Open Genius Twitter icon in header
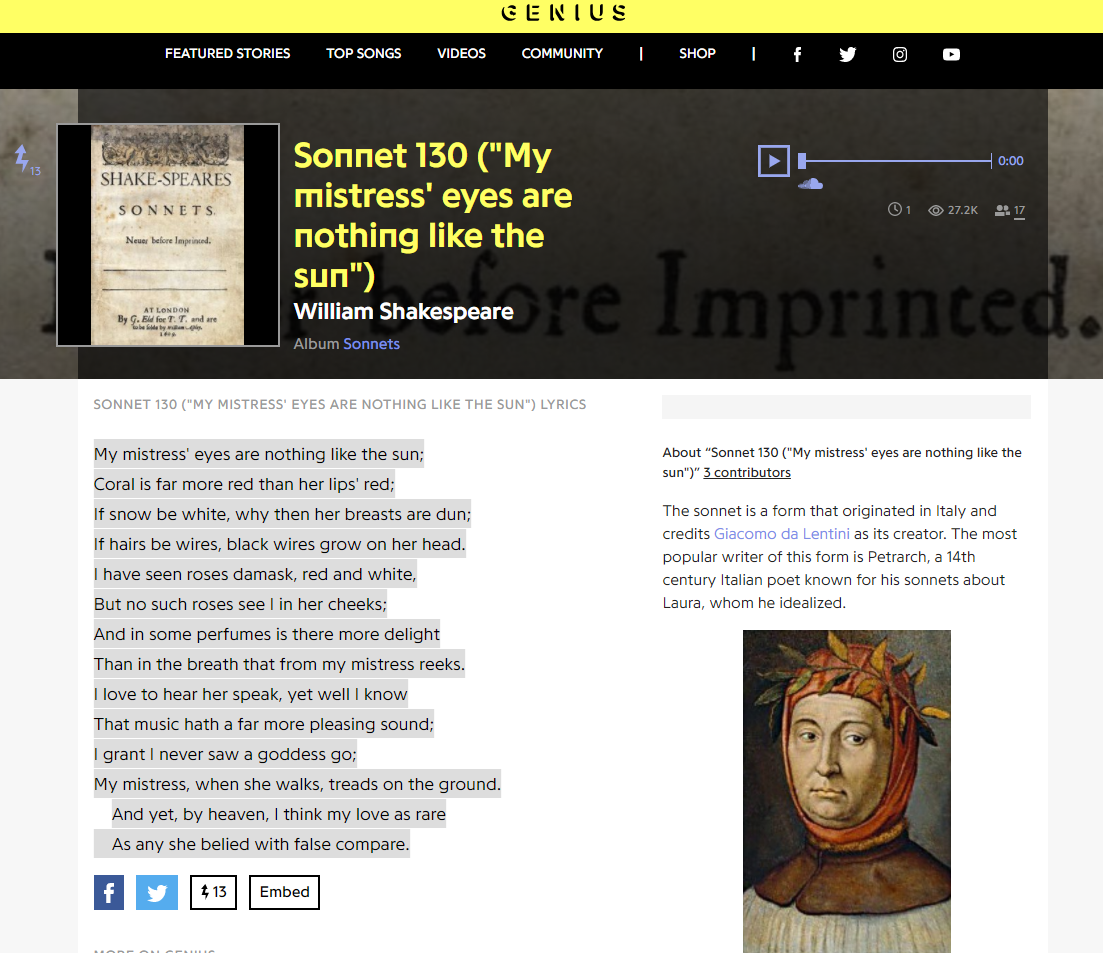The width and height of the screenshot is (1103, 953). click(x=848, y=55)
